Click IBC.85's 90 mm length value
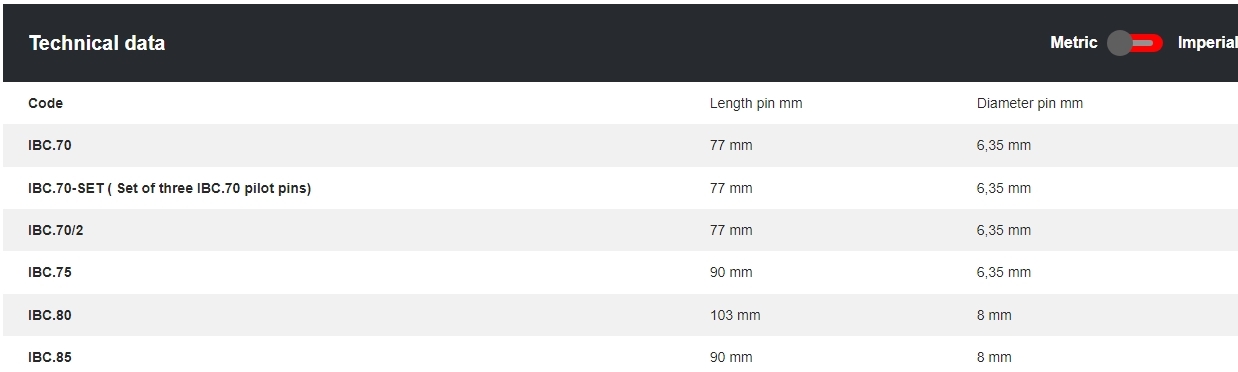Image resolution: width=1238 pixels, height=372 pixels. tap(731, 357)
